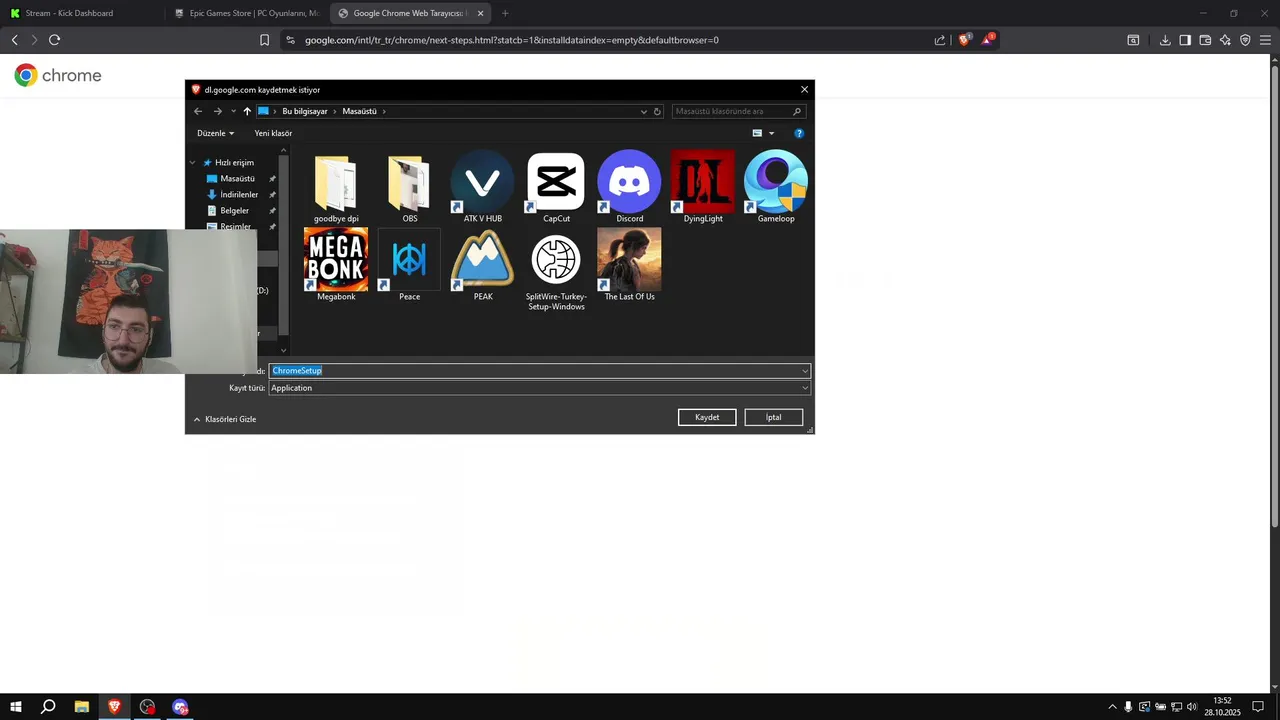Go up one folder level
Viewport: 1280px width, 720px height.
247,111
